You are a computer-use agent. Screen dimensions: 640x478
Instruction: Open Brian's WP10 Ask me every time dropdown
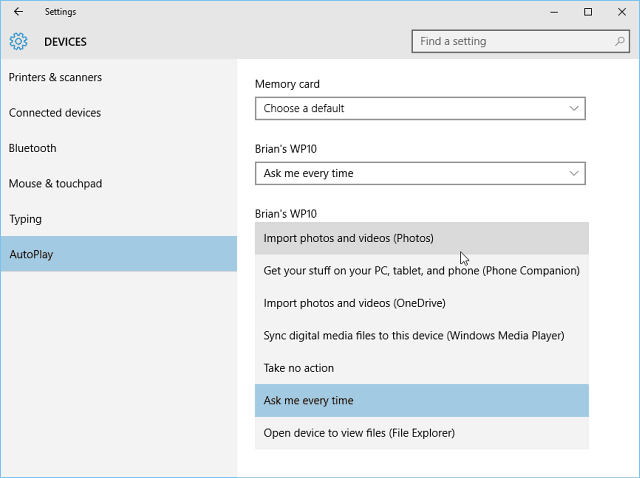pos(420,173)
